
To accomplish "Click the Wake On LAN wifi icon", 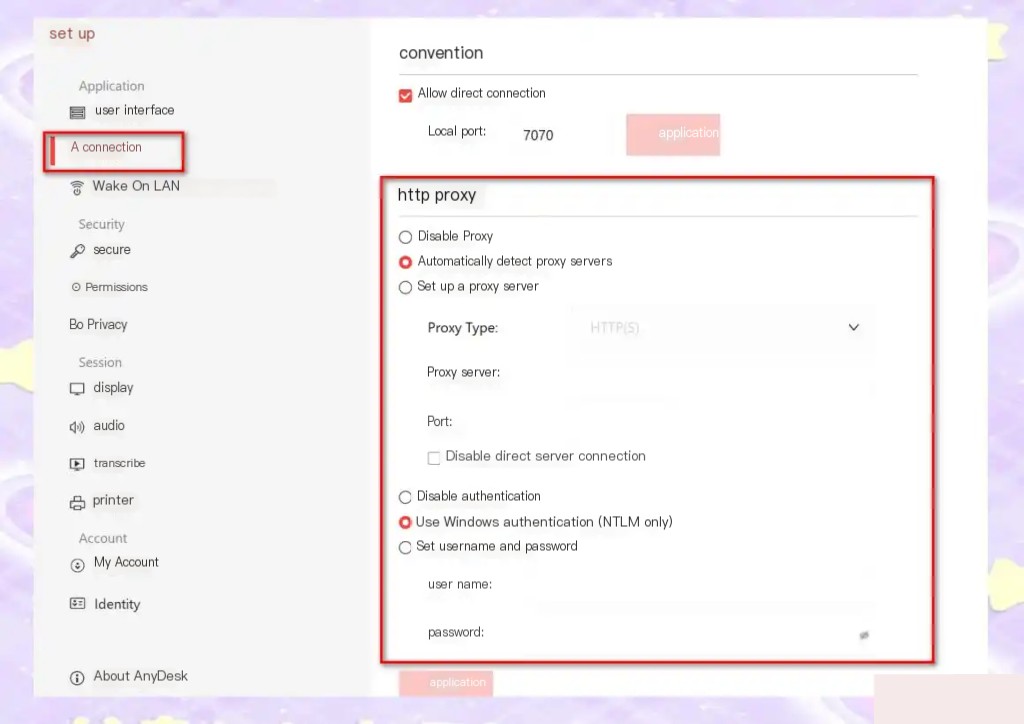I will click(x=77, y=188).
